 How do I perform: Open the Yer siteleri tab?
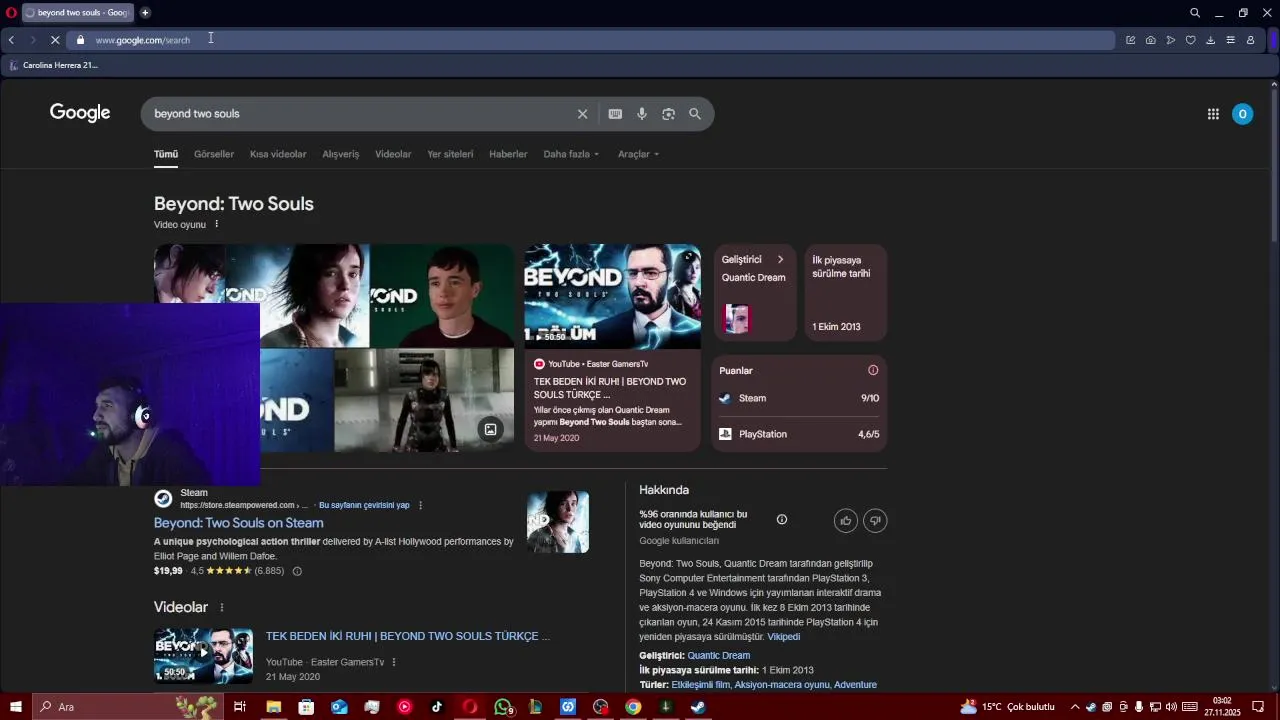coord(450,154)
